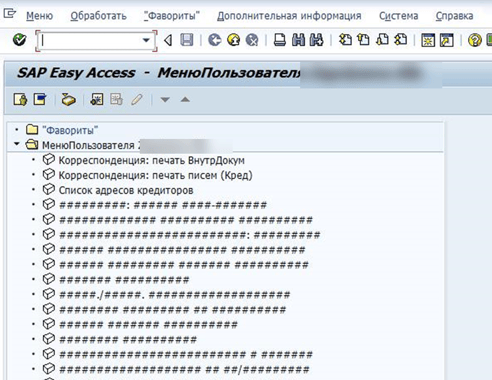Move favorite down with the down arrow
Viewport: 492px width, 380px height.
coord(165,99)
